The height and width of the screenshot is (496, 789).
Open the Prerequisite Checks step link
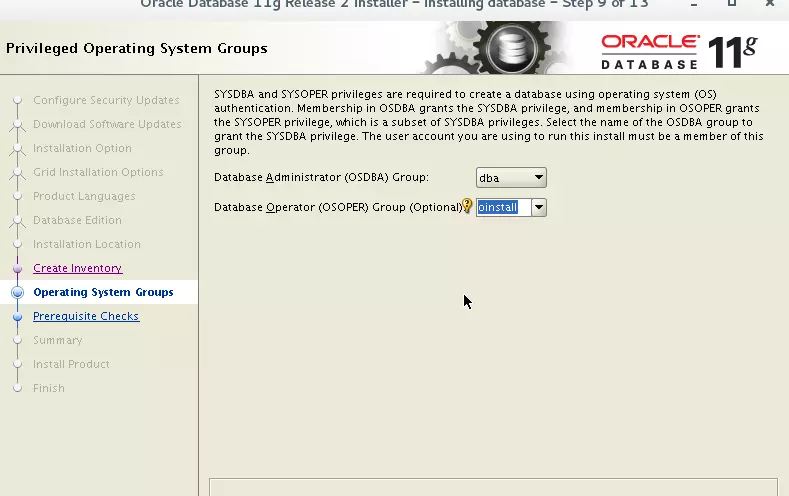pyautogui.click(x=86, y=316)
